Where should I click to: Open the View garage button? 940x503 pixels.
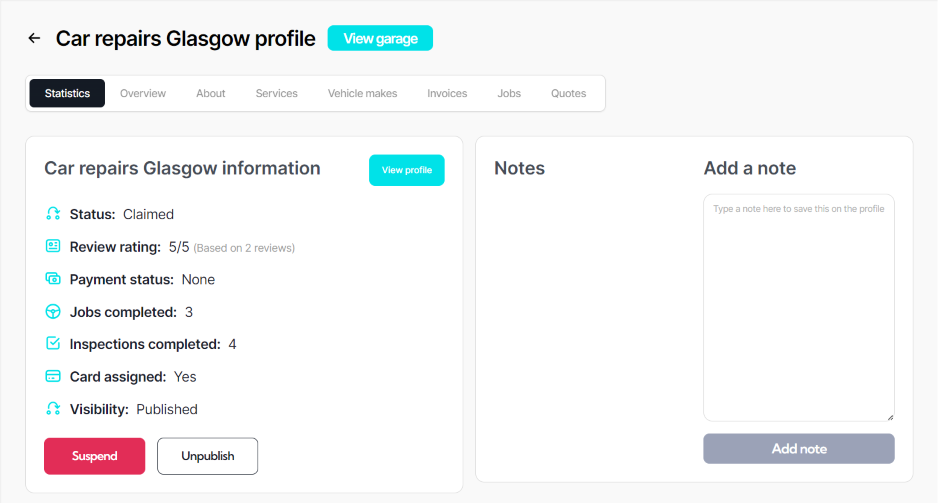[x=380, y=38]
